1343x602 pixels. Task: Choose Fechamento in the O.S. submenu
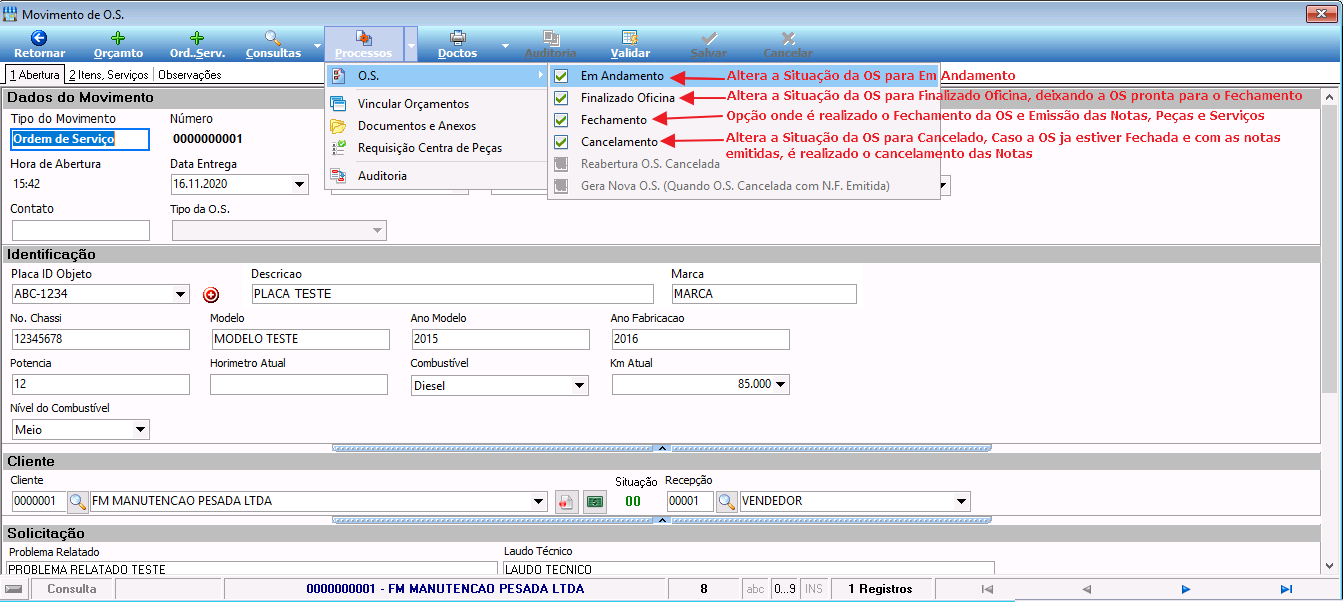coord(614,120)
